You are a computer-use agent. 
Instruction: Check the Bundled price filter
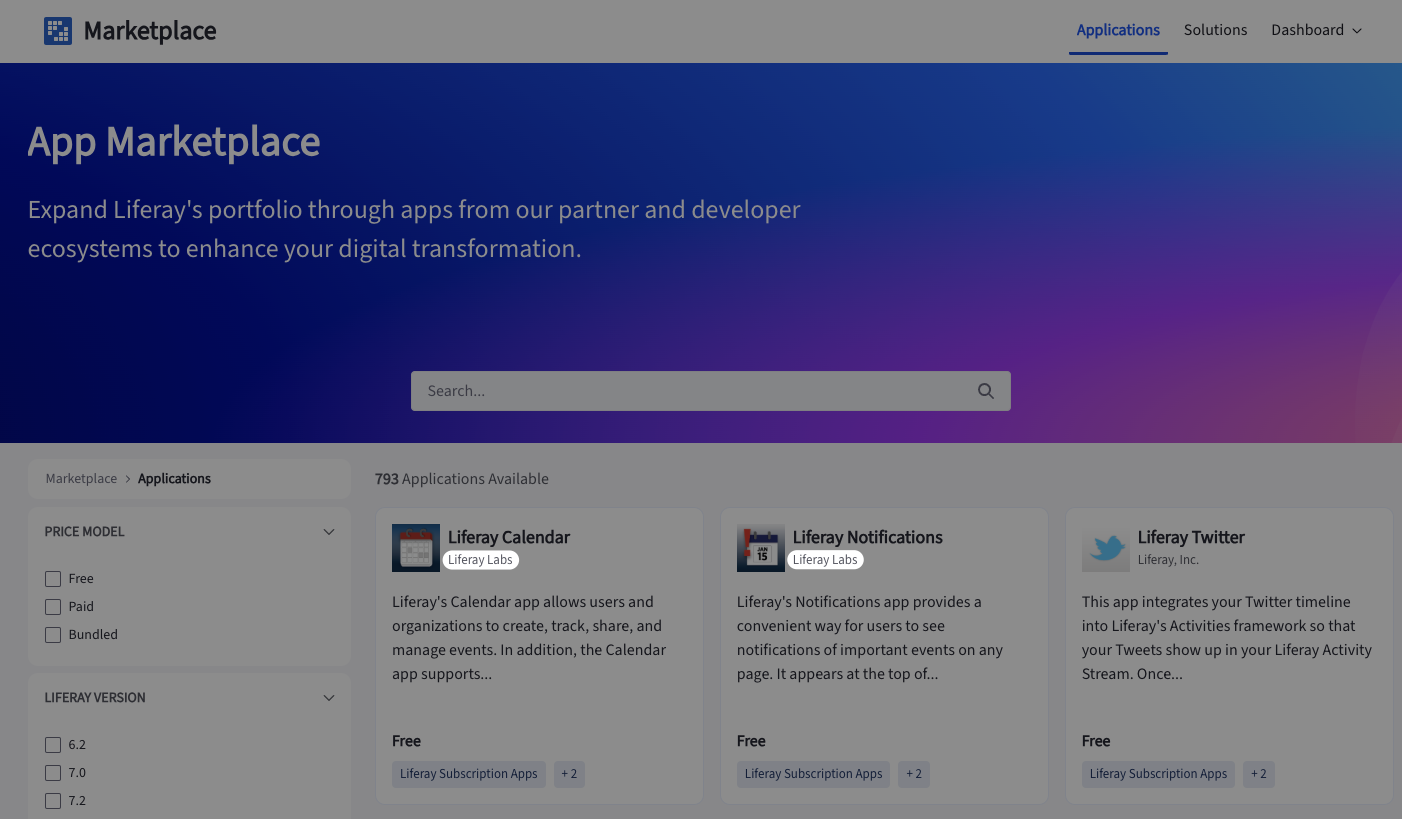(53, 635)
